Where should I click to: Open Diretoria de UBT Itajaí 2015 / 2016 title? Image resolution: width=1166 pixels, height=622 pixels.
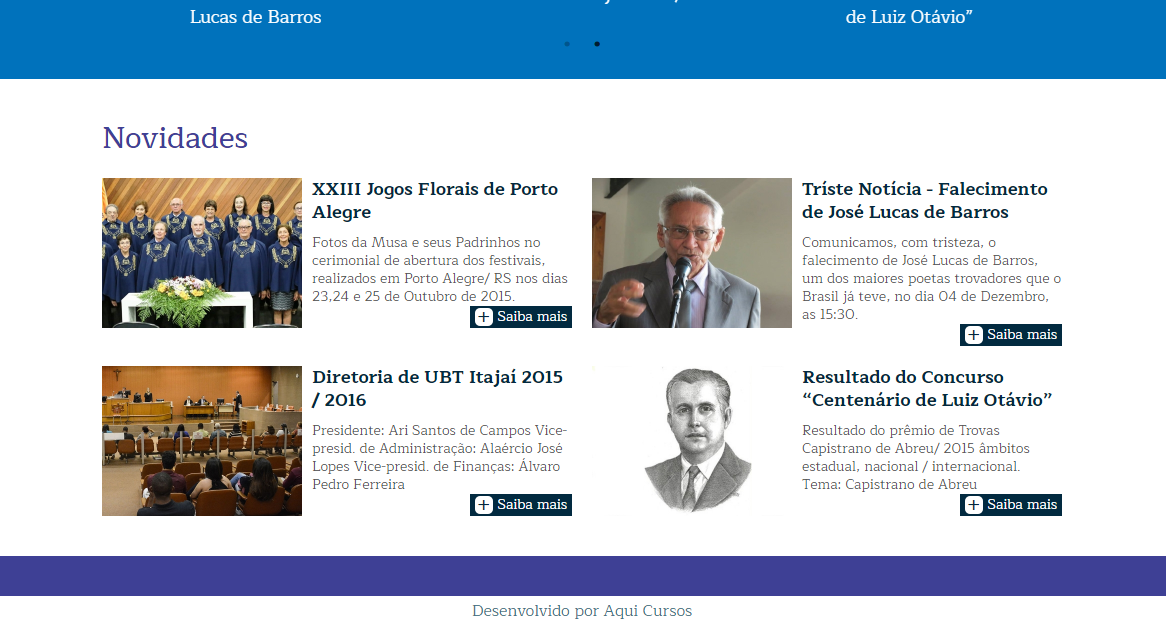click(x=437, y=388)
